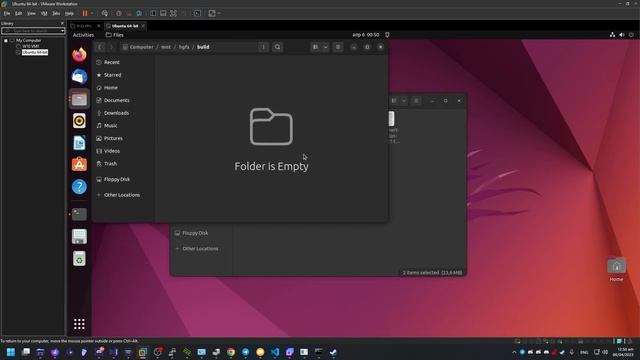
Task: Open the Terminal icon in the dock
Action: pos(79,214)
